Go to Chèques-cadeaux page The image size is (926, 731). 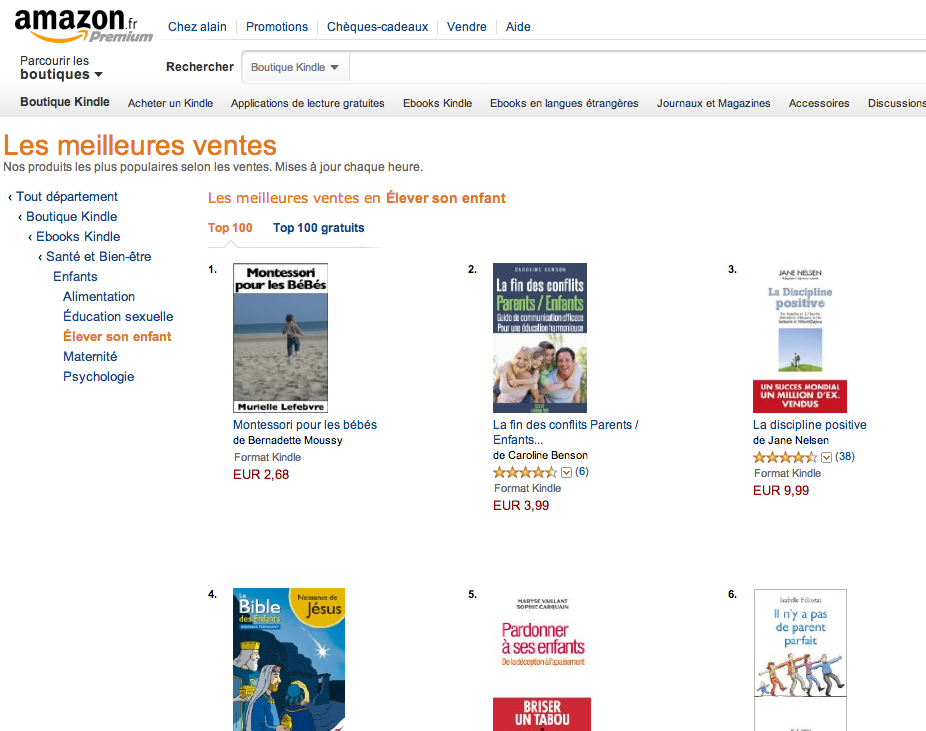377,27
